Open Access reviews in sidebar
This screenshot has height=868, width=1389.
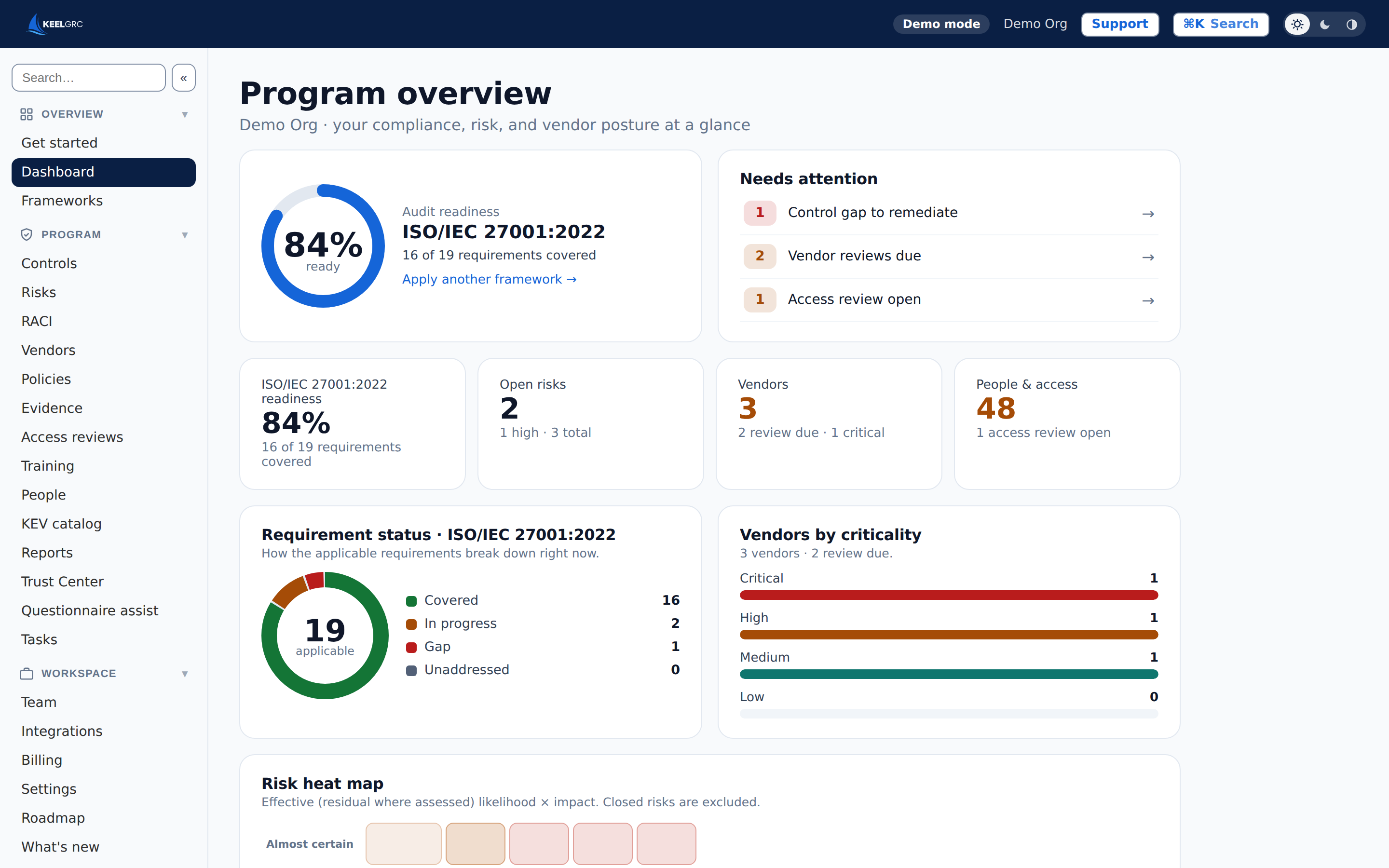tap(103, 437)
